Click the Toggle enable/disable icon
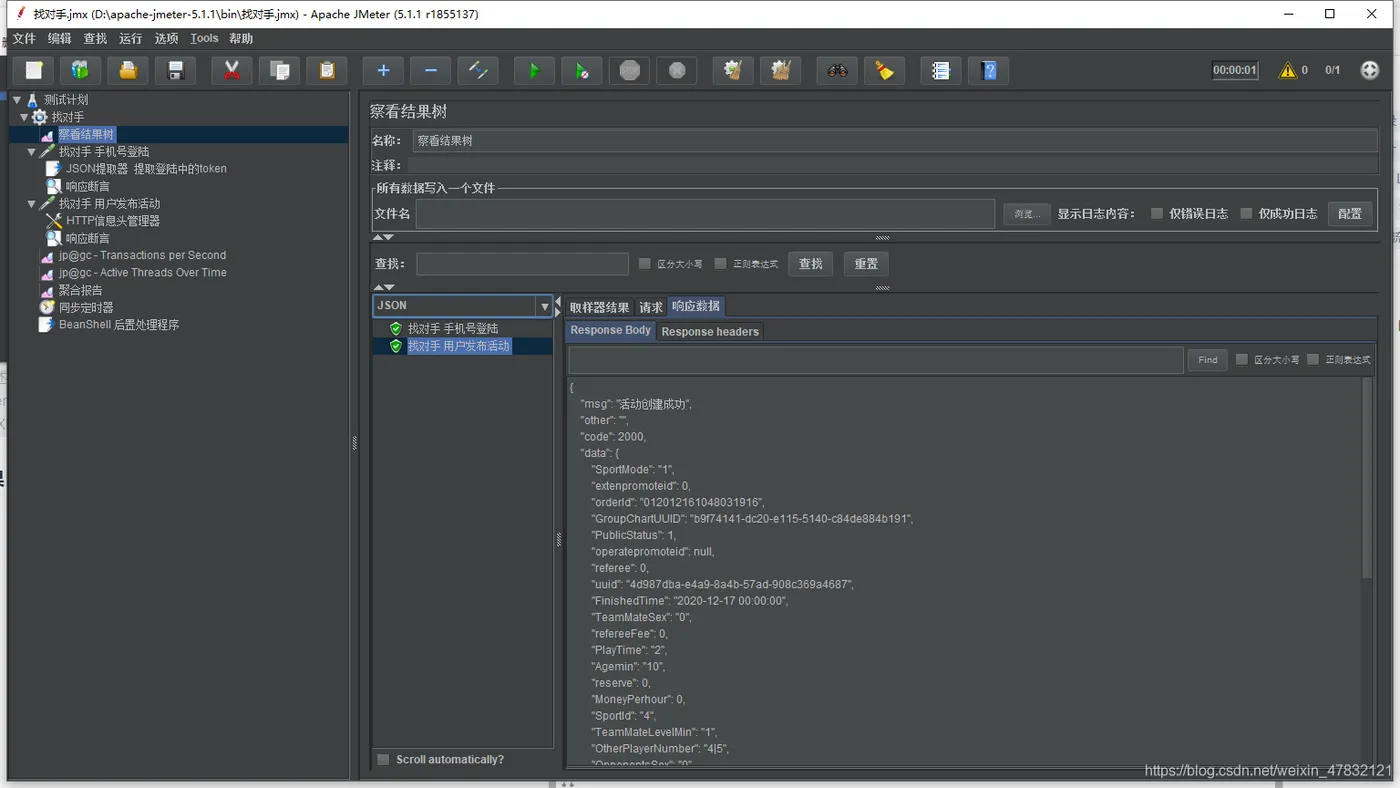This screenshot has height=788, width=1400. coord(478,70)
